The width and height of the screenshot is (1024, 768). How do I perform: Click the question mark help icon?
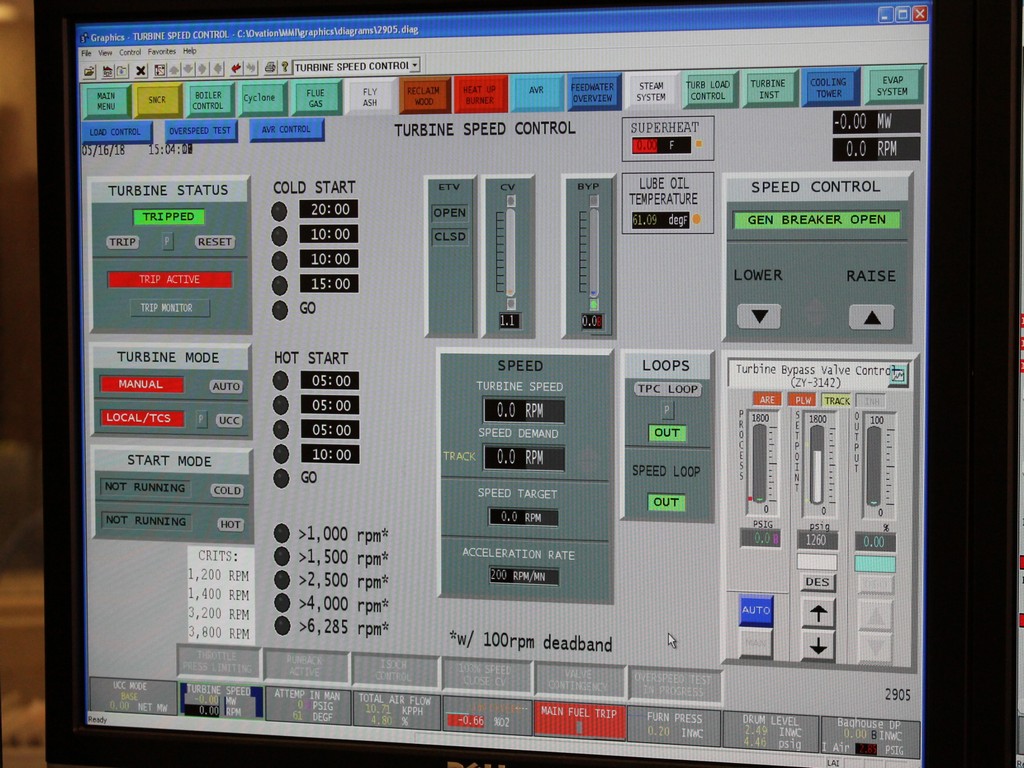coord(284,67)
